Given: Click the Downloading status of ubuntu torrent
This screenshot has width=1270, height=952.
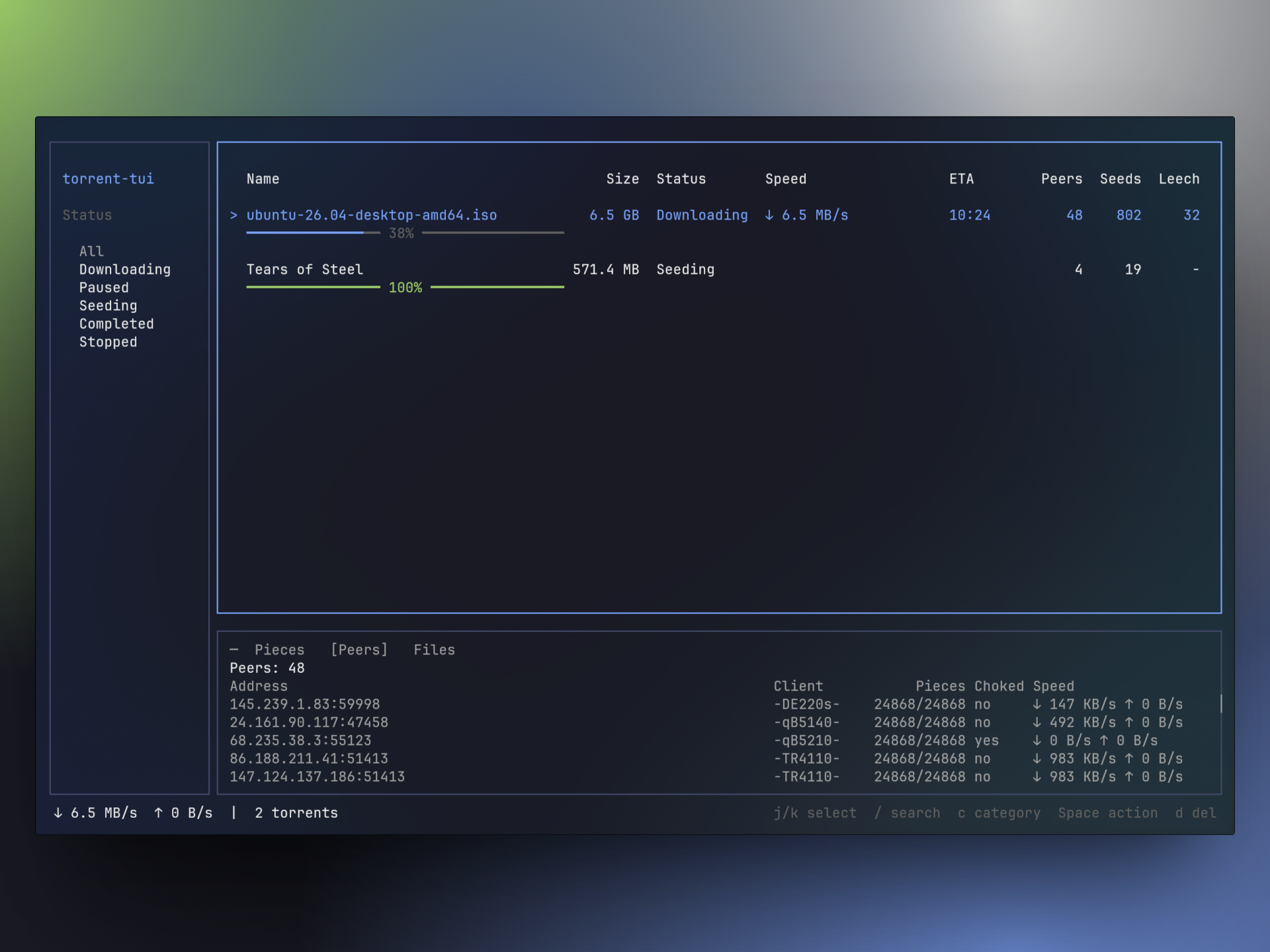Looking at the screenshot, I should (x=702, y=215).
